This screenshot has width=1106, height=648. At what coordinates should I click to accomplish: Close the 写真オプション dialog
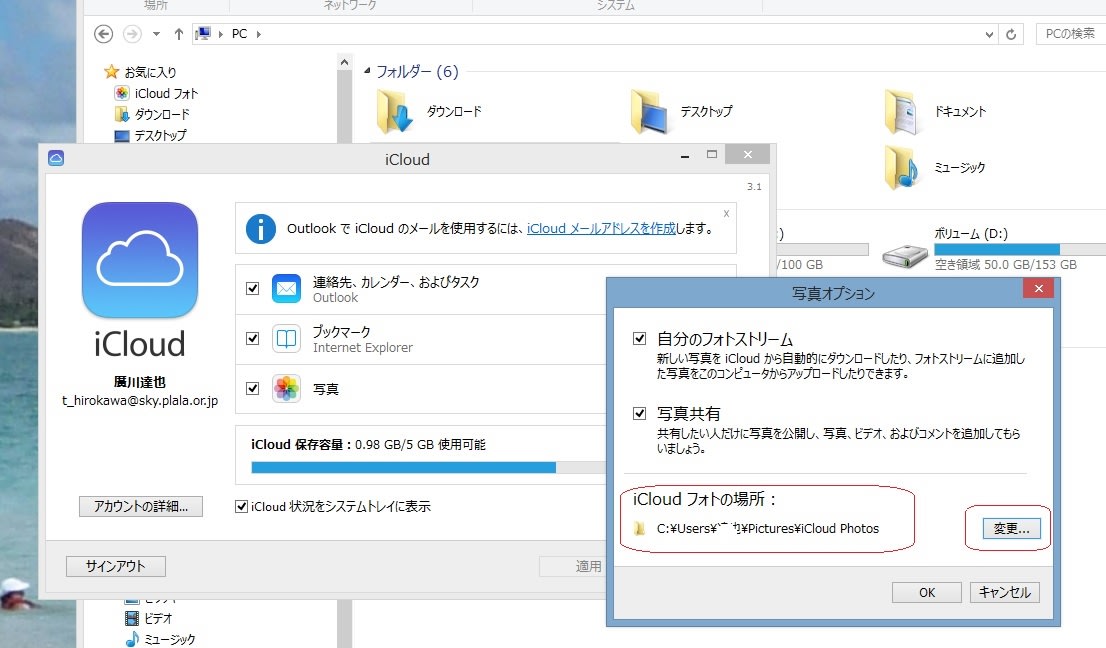tap(1038, 288)
